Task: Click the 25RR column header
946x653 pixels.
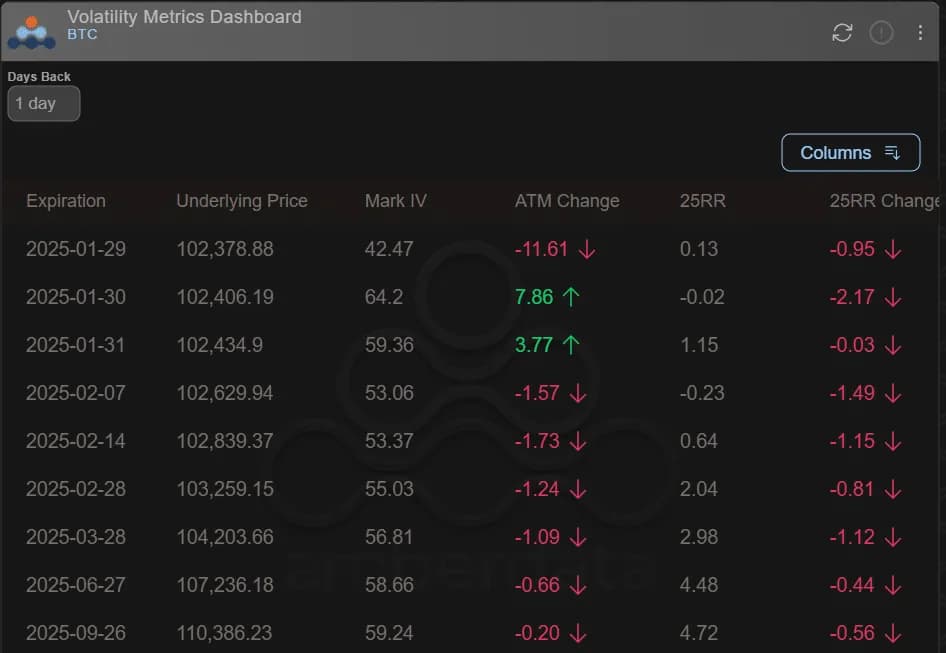Action: click(702, 201)
